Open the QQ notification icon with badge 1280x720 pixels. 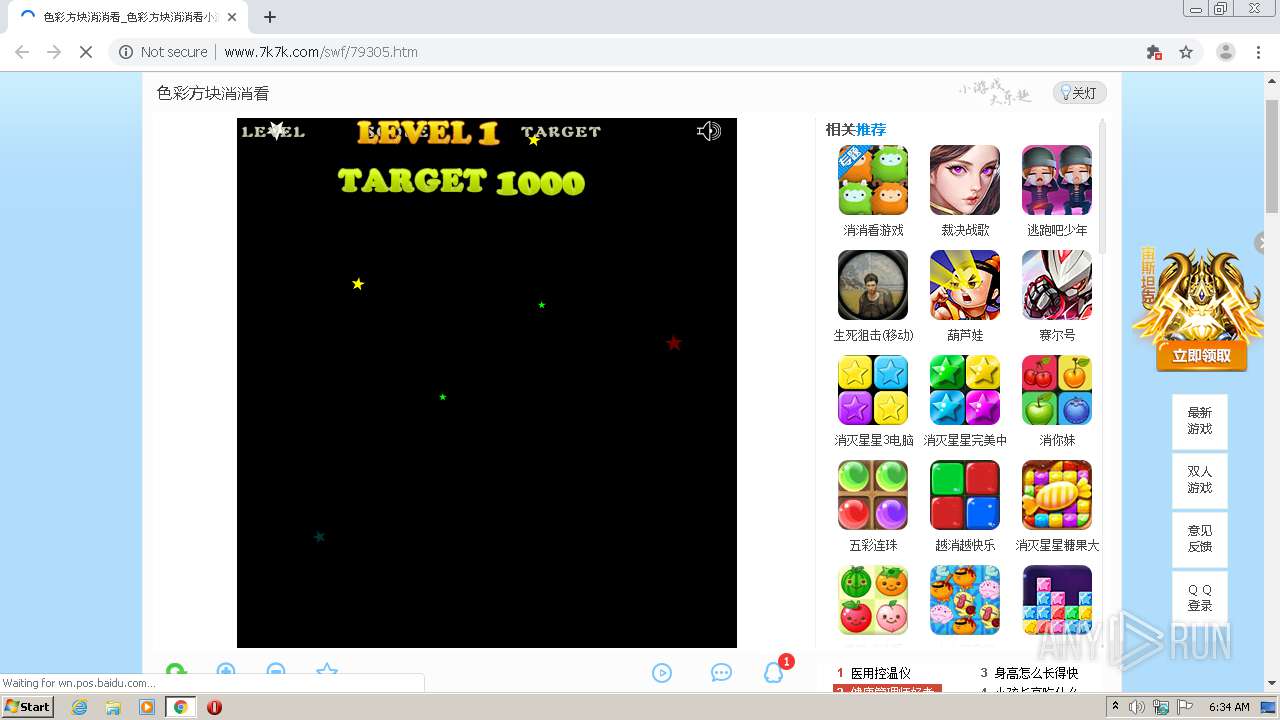pyautogui.click(x=774, y=672)
